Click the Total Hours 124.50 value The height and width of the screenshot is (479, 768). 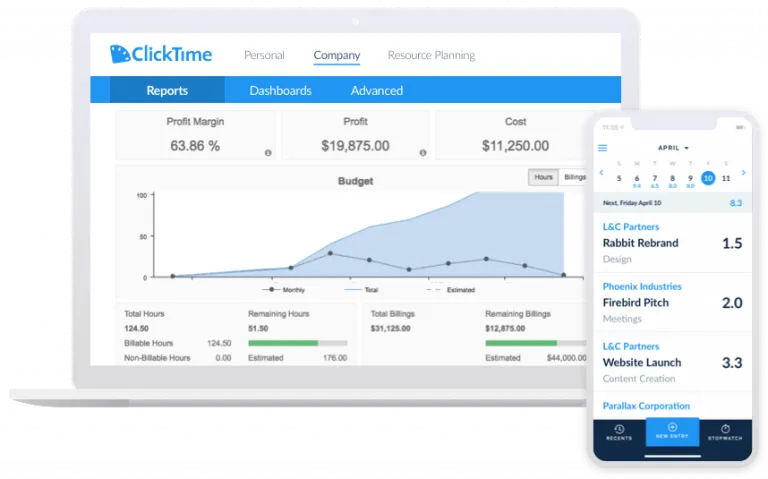[136, 329]
